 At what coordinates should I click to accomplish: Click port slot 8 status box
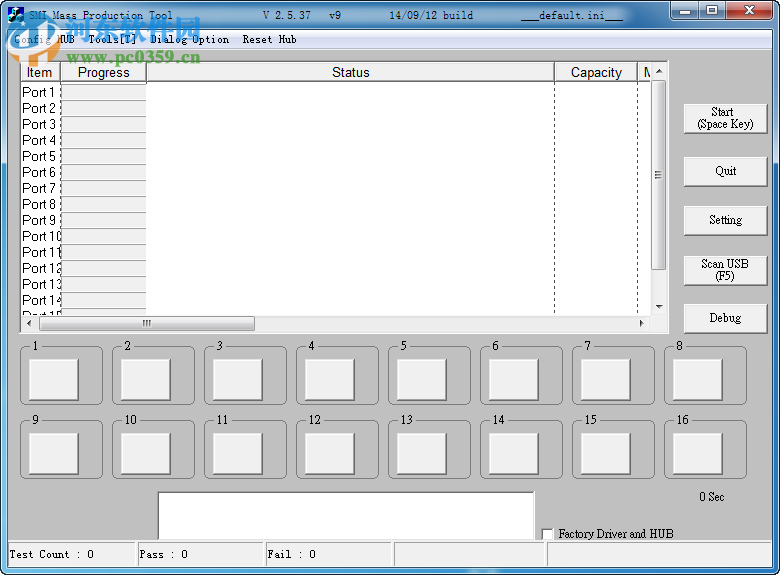pyautogui.click(x=698, y=380)
